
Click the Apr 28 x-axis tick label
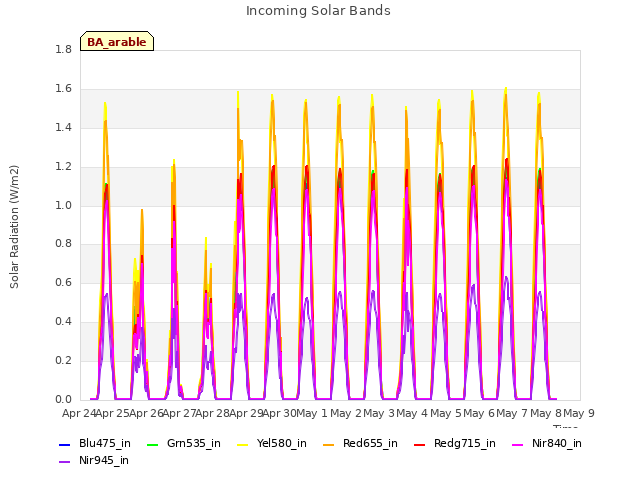(212, 413)
